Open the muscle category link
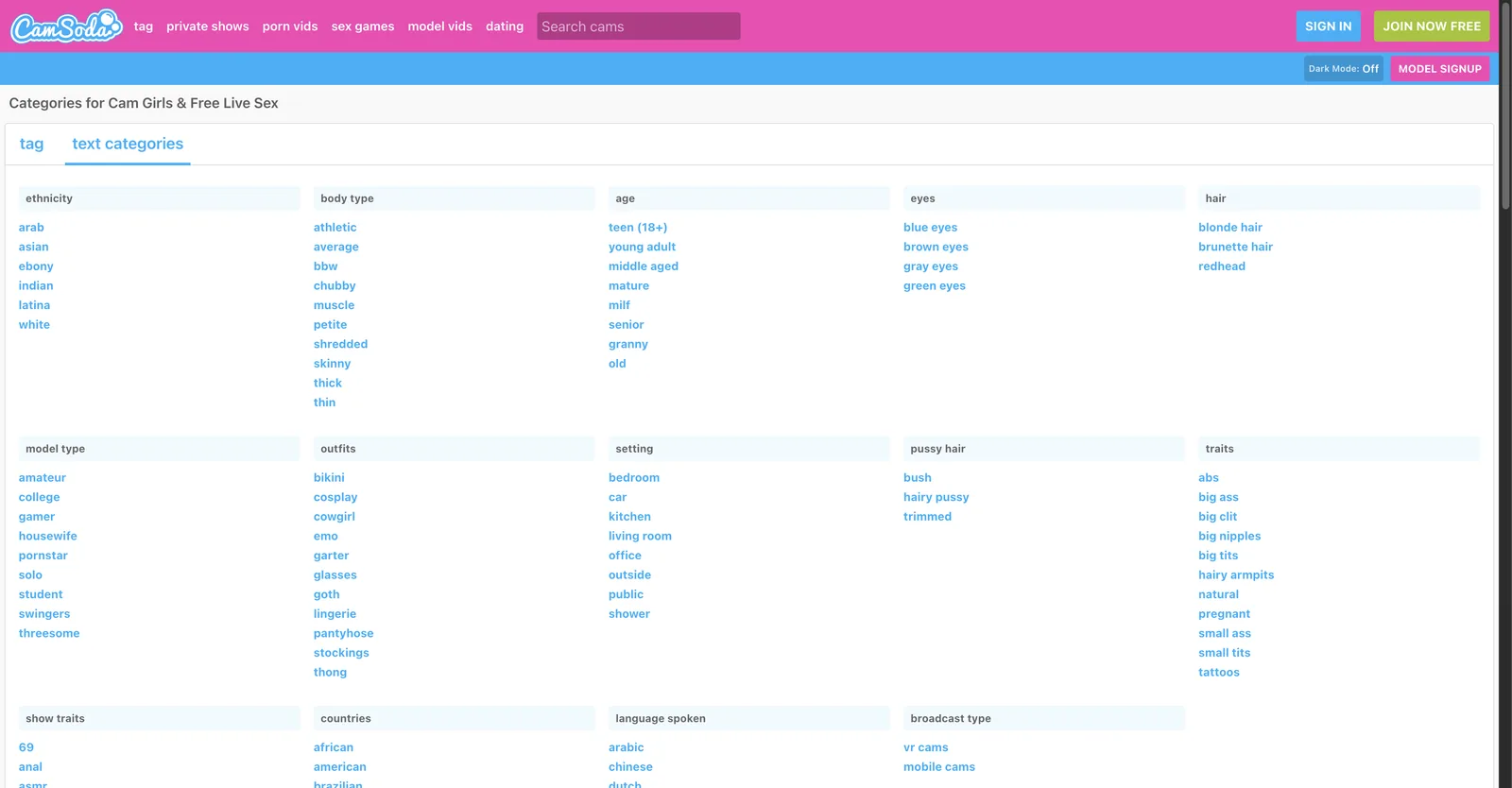 (335, 305)
